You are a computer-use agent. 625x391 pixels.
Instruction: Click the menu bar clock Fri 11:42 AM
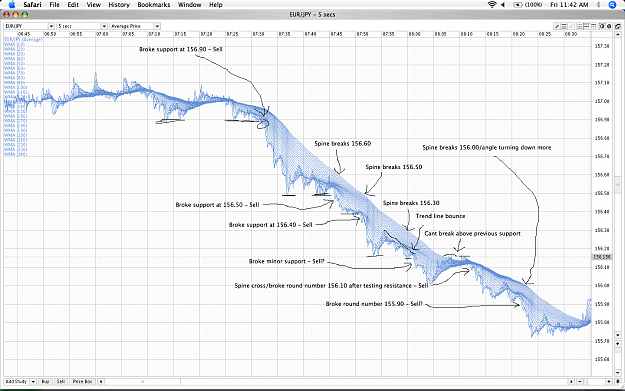569,5
